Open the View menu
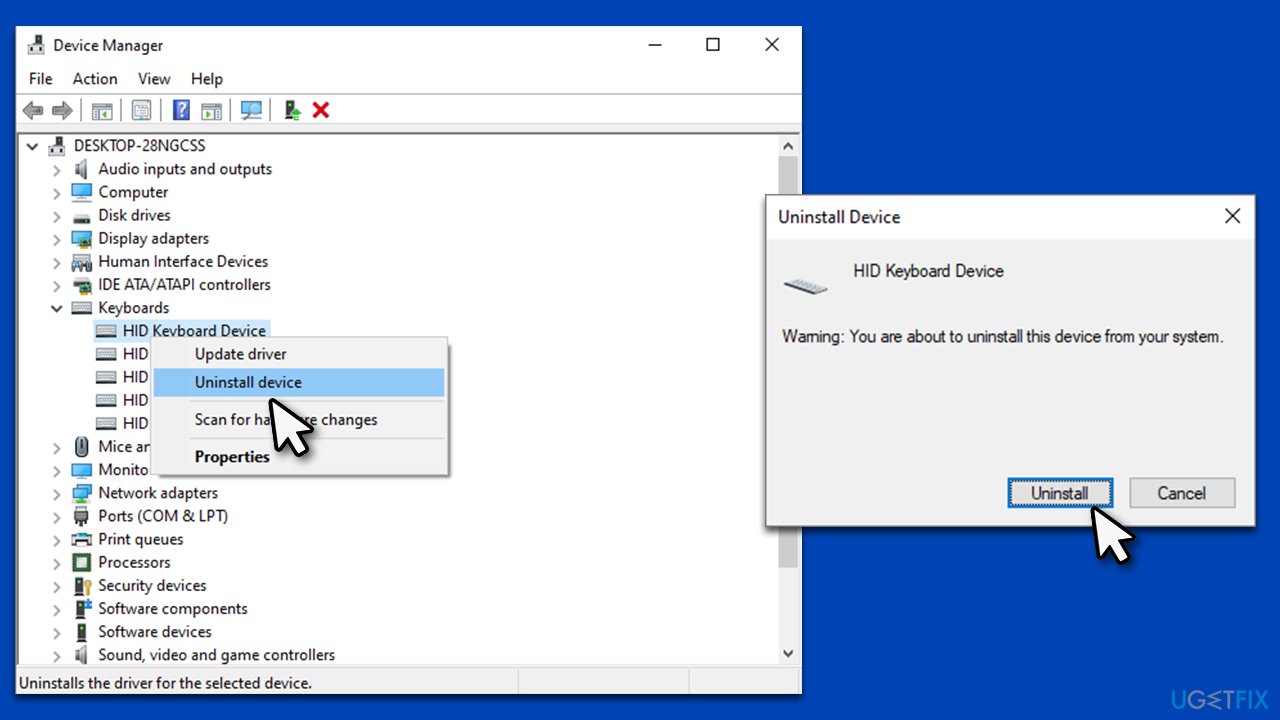Viewport: 1280px width, 720px height. click(154, 78)
